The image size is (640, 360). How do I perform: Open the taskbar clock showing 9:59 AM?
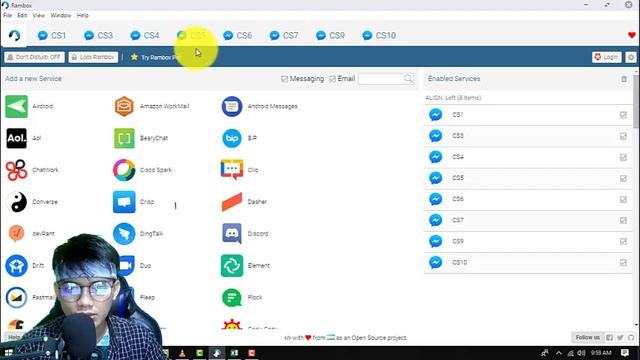coord(601,353)
